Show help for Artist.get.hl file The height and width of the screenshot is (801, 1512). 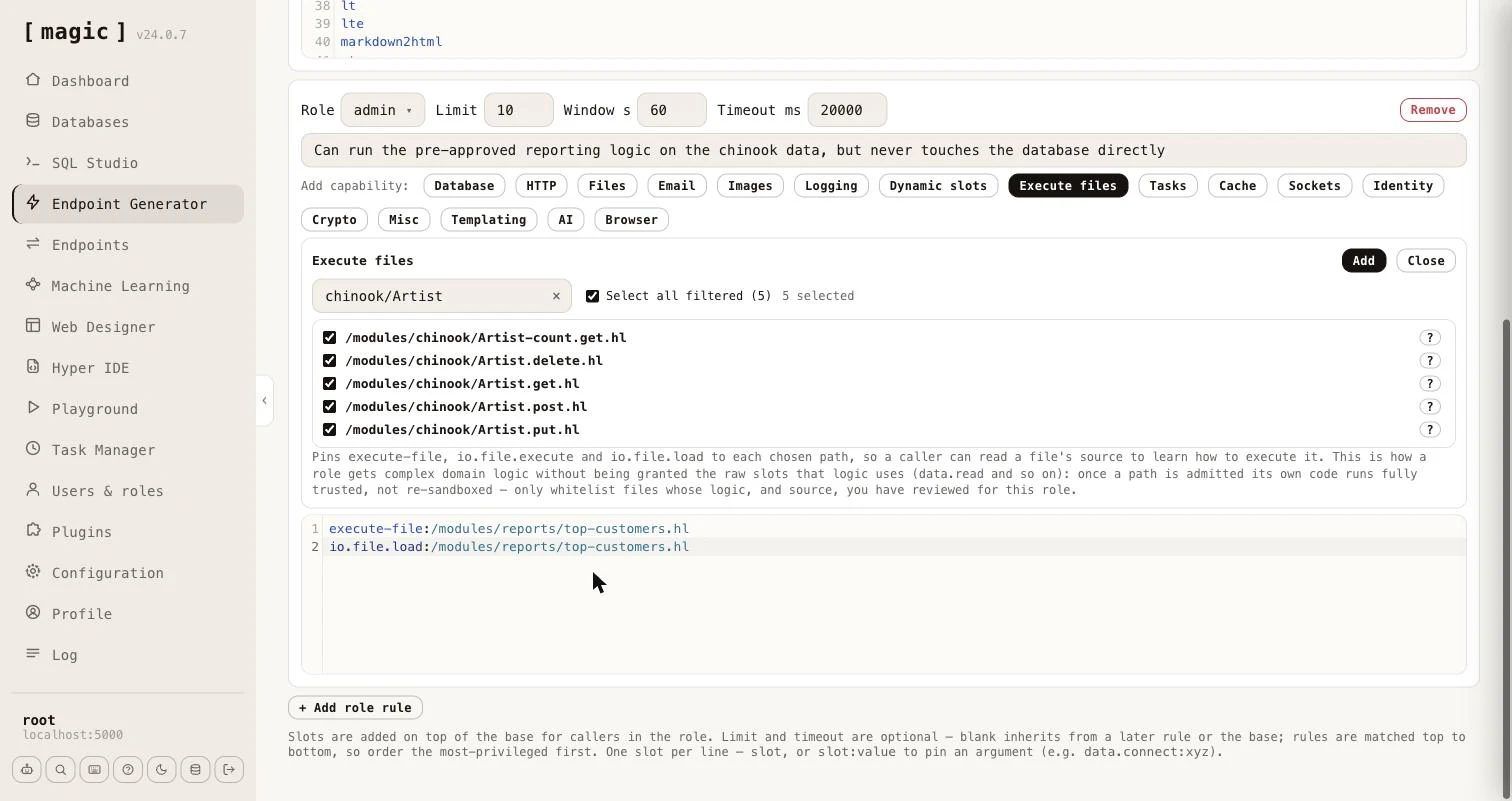click(1429, 384)
